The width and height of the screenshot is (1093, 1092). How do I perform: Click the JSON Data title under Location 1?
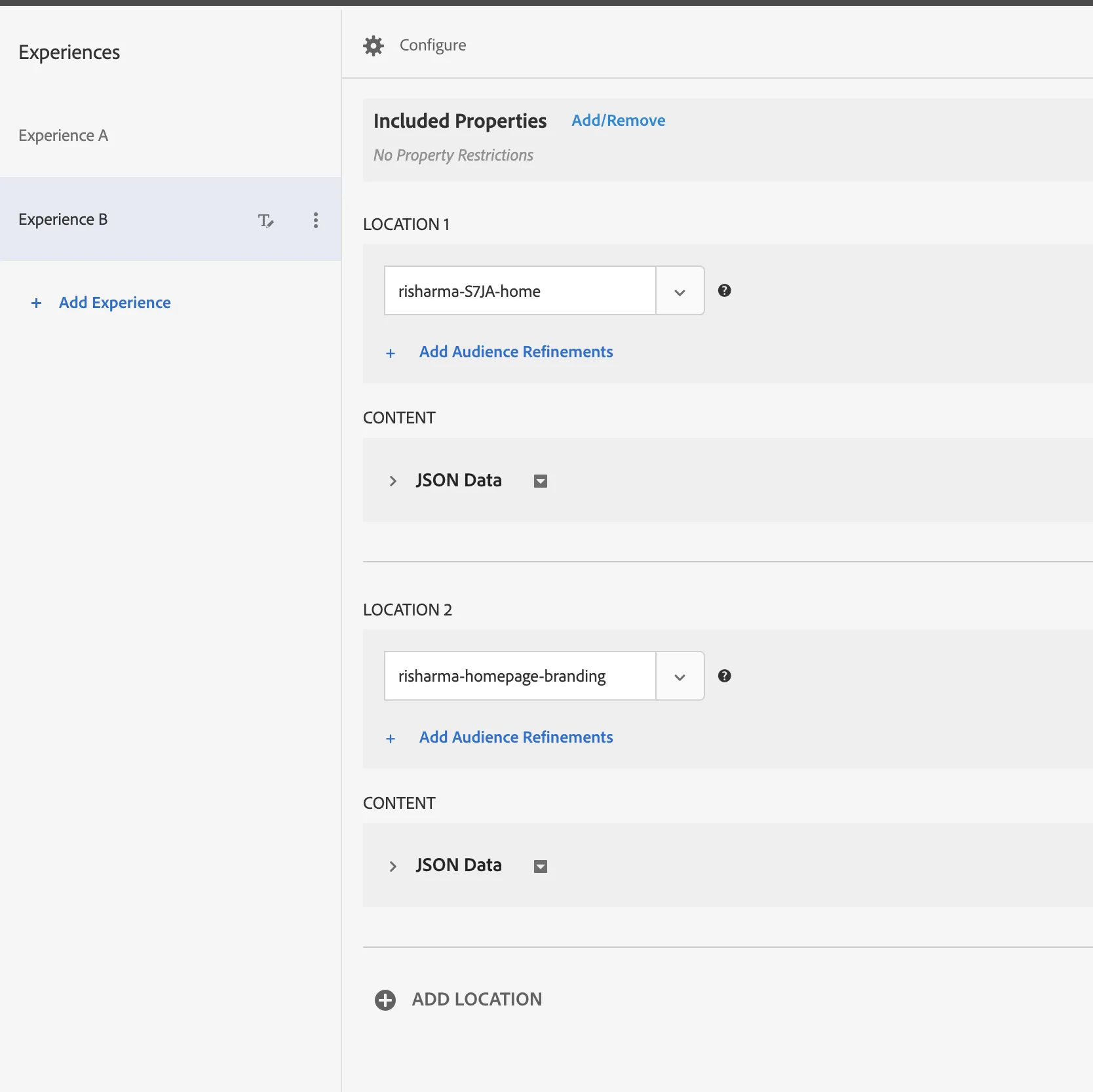coord(459,480)
